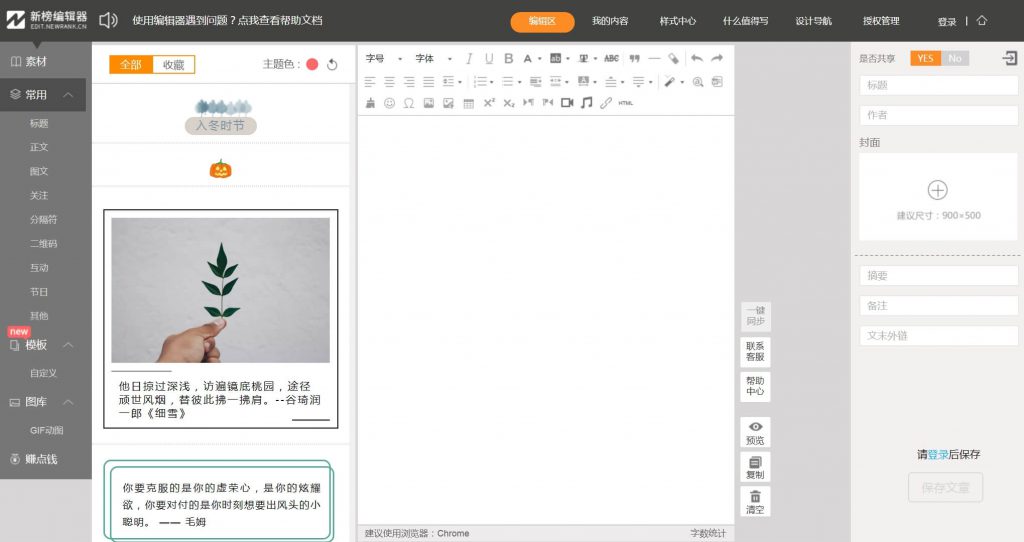Collapse the 常用 sidebar section
Viewport: 1024px width, 542px height.
coord(68,95)
